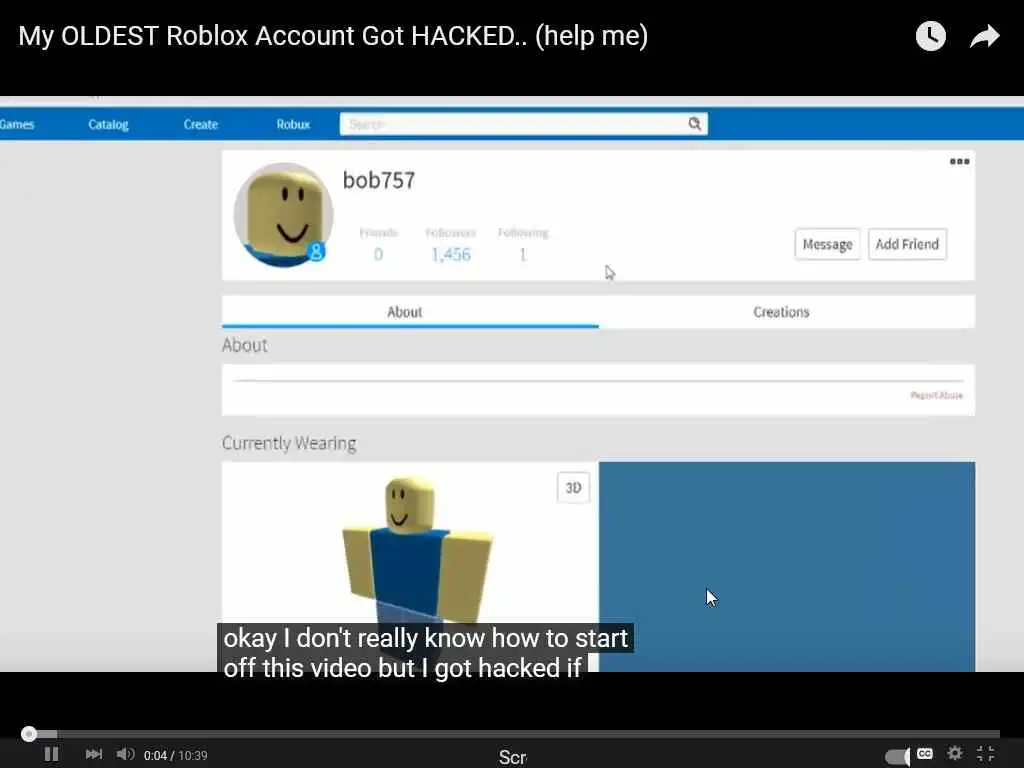Toggle the 3D avatar view button
1024x768 pixels.
coord(573,488)
